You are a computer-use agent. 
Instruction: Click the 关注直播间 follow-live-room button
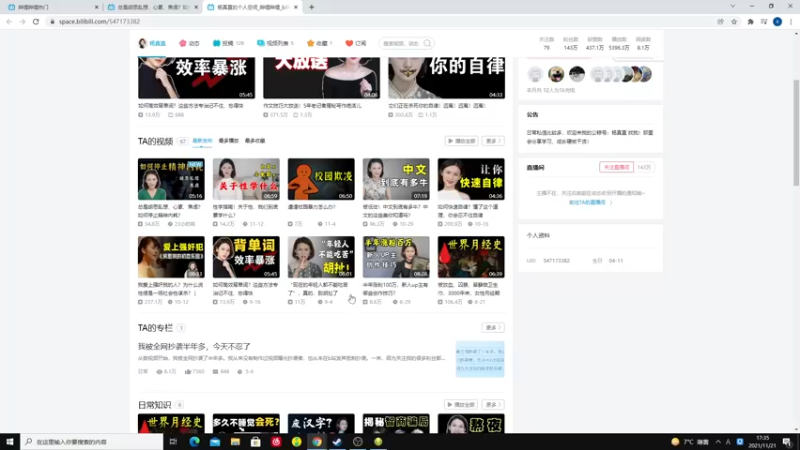(x=616, y=167)
